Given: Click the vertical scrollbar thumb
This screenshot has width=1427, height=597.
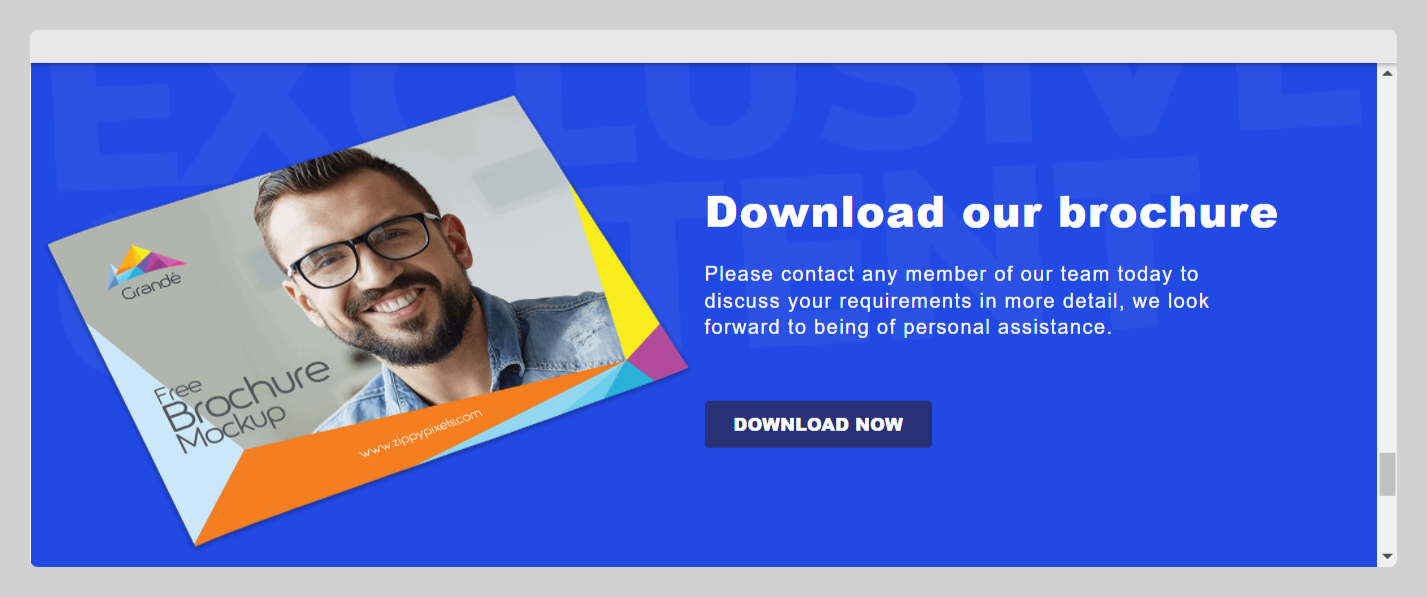Looking at the screenshot, I should [x=1387, y=474].
